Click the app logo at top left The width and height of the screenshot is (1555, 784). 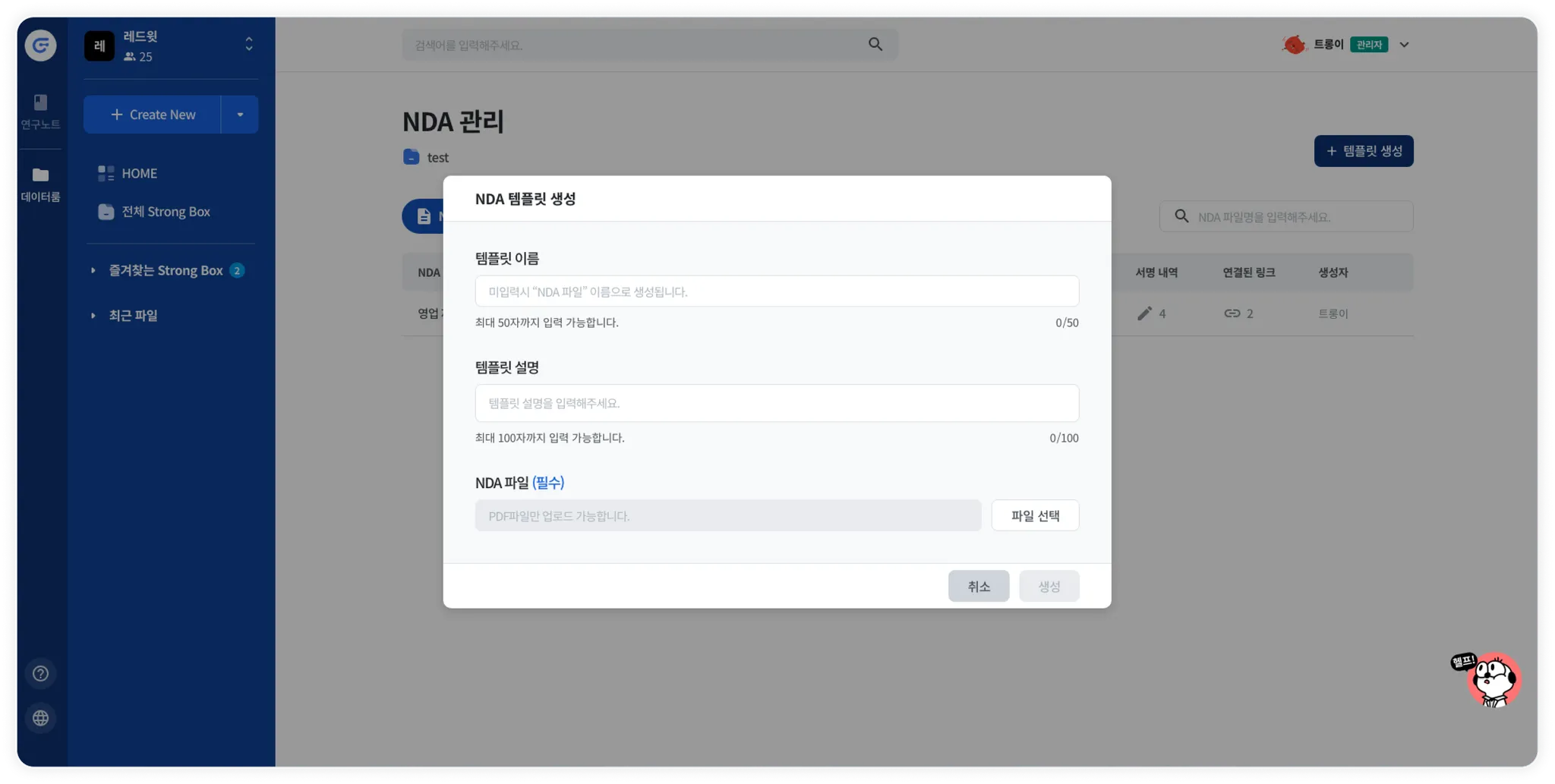(x=40, y=46)
